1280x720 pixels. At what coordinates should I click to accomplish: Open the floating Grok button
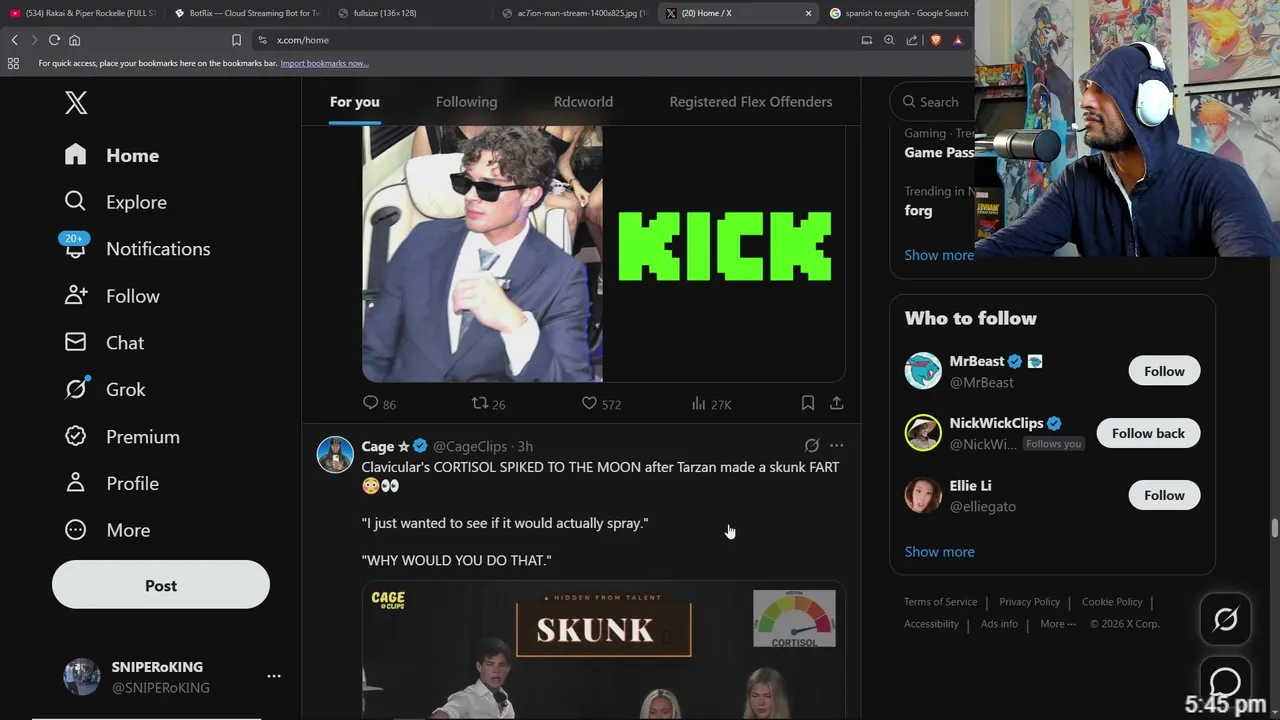click(1225, 620)
